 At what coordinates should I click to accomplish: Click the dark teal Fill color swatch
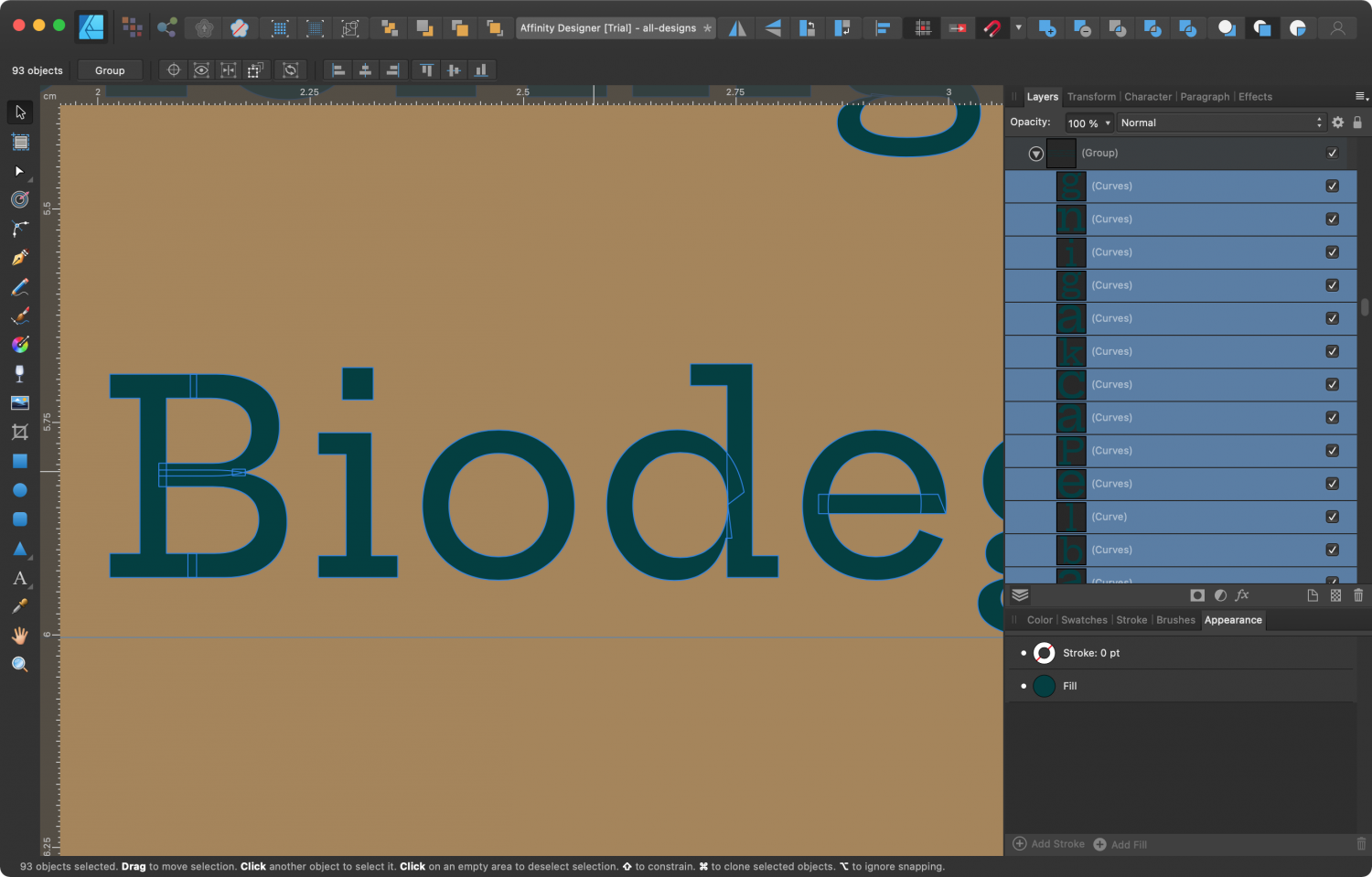tap(1045, 686)
